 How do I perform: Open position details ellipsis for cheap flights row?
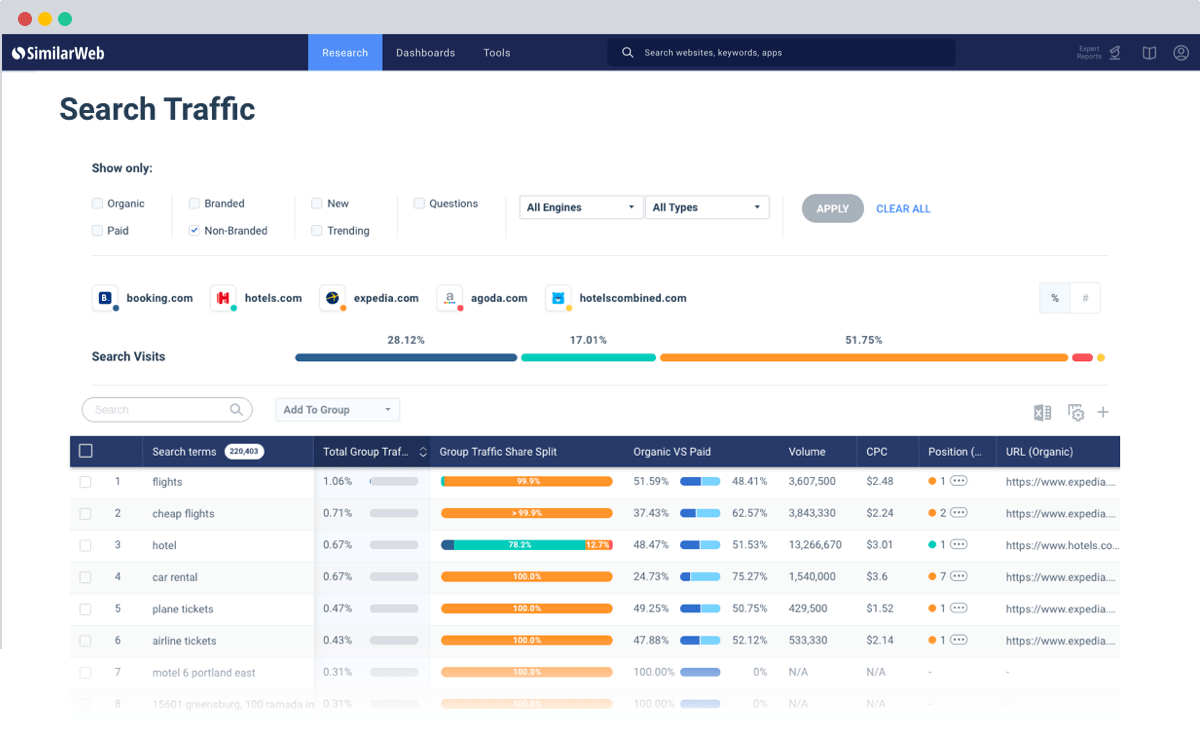958,513
